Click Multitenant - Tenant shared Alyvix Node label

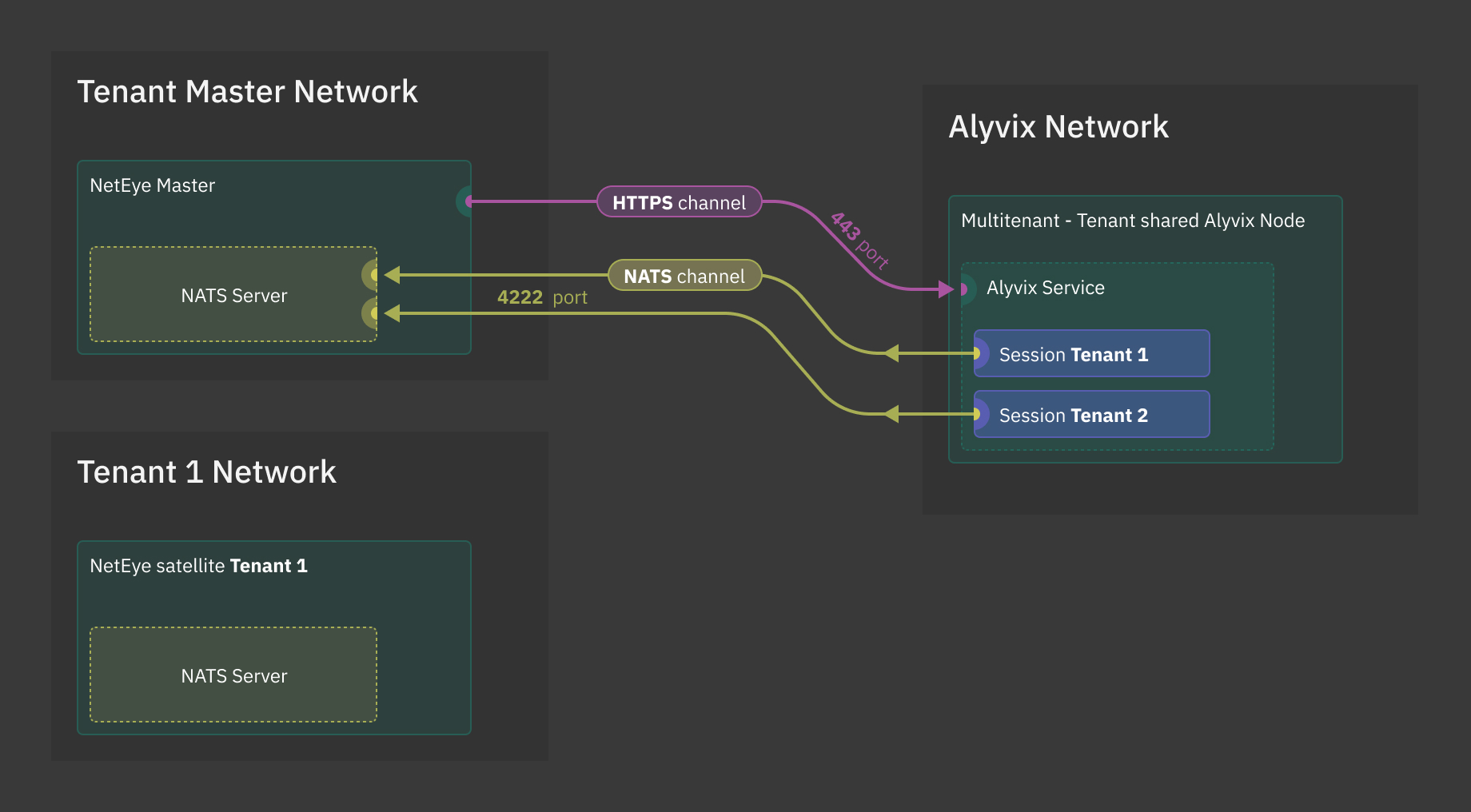click(x=1133, y=221)
